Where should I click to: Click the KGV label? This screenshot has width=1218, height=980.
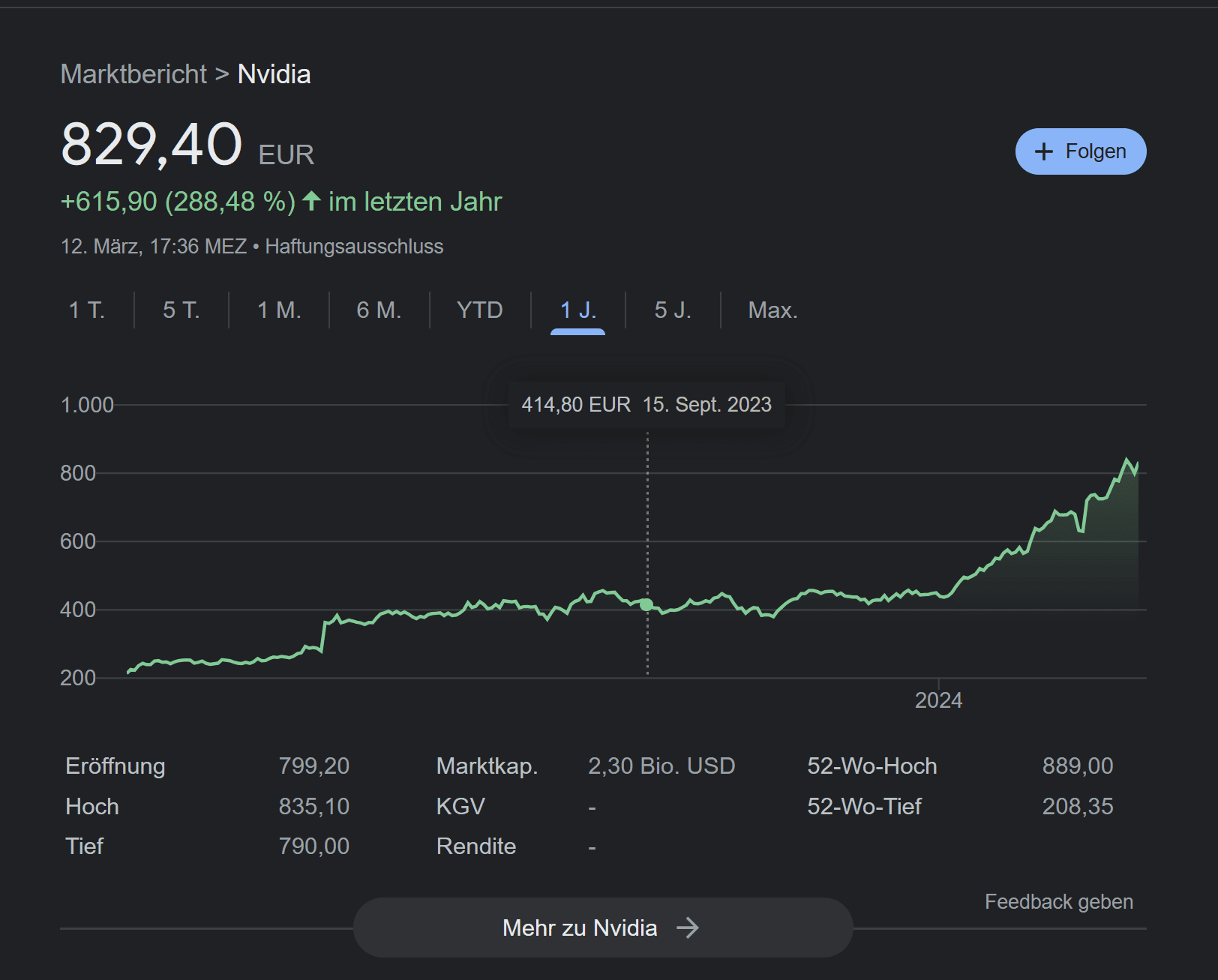pos(460,806)
